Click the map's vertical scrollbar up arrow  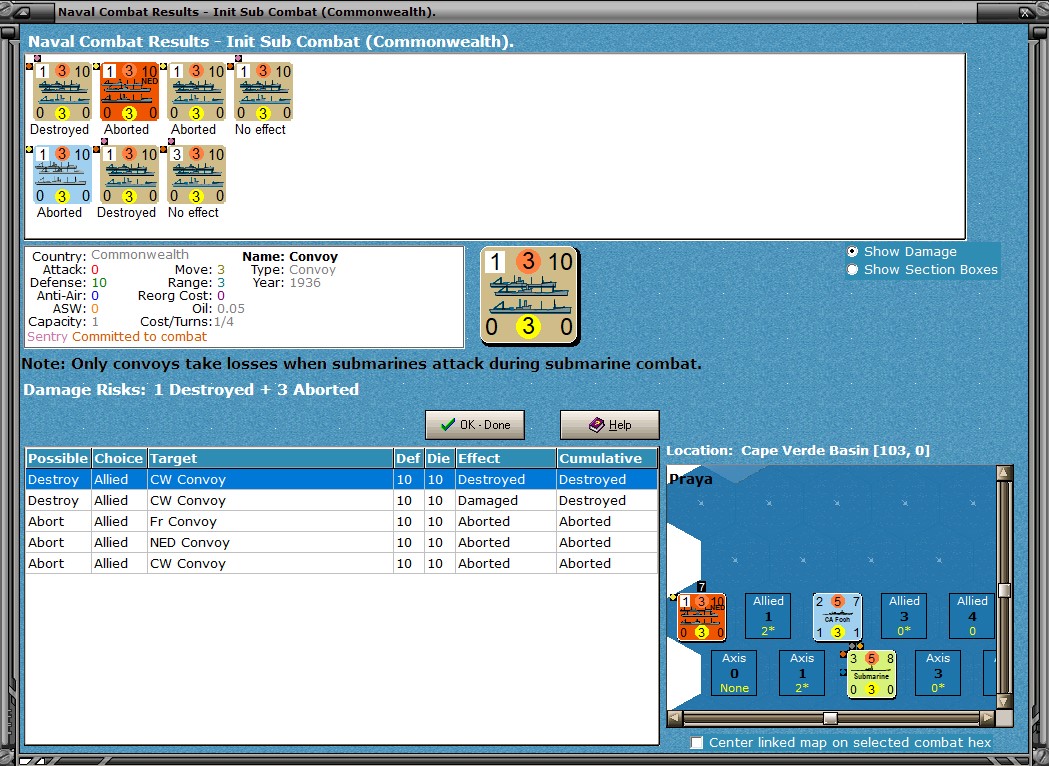coord(1004,474)
